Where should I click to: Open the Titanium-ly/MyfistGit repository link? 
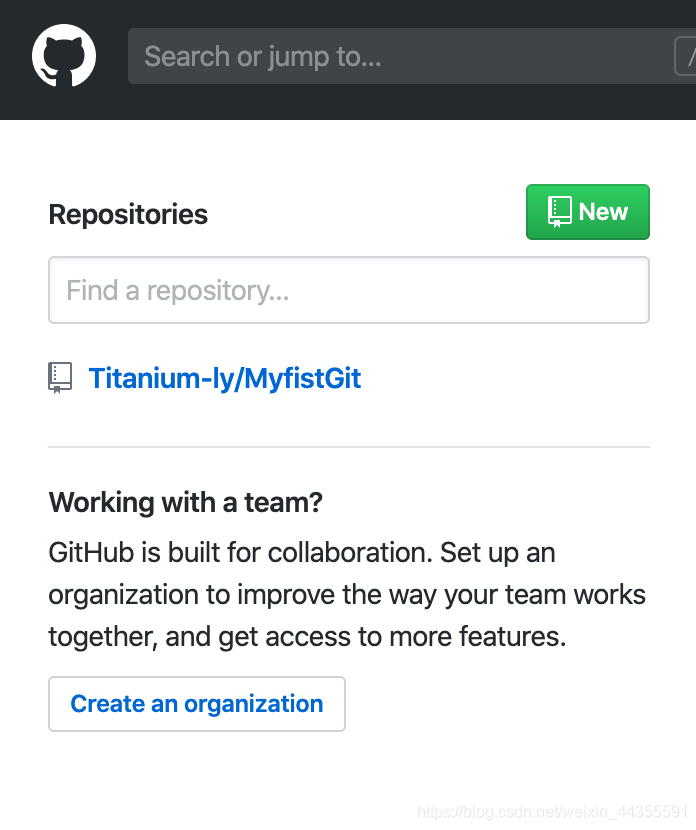pyautogui.click(x=224, y=378)
